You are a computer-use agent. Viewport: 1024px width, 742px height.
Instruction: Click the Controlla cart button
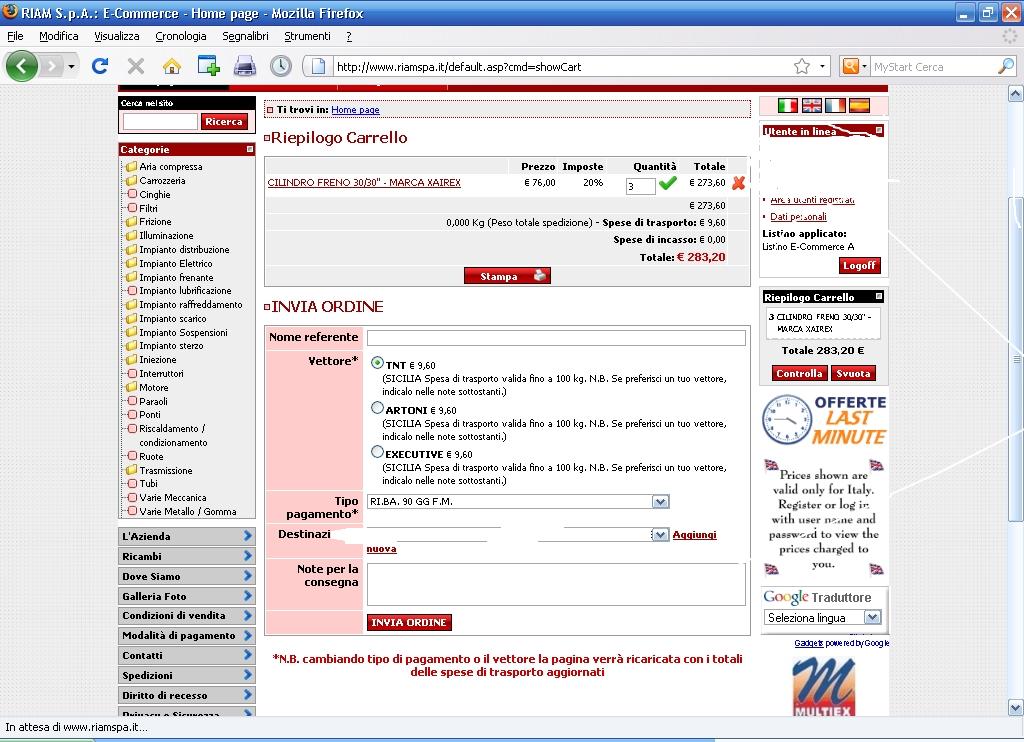[799, 374]
